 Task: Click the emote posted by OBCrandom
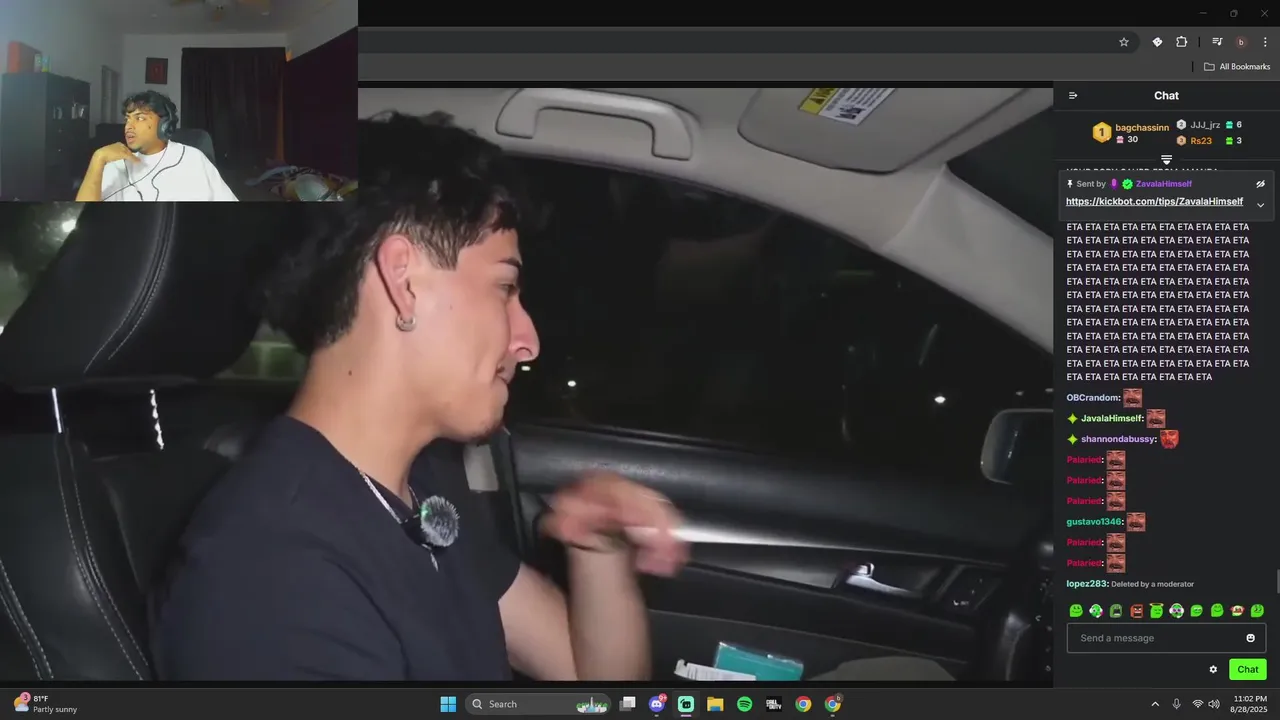point(1132,398)
